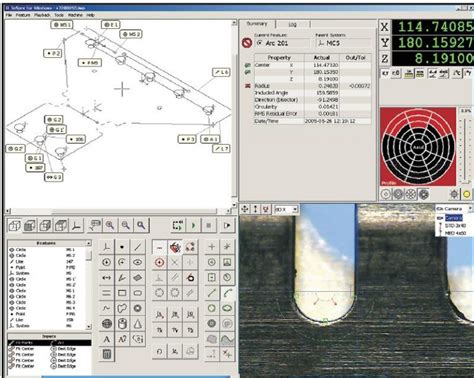Toggle the wireframe cube view mode
Viewport: 474px width, 378px height.
tap(14, 226)
